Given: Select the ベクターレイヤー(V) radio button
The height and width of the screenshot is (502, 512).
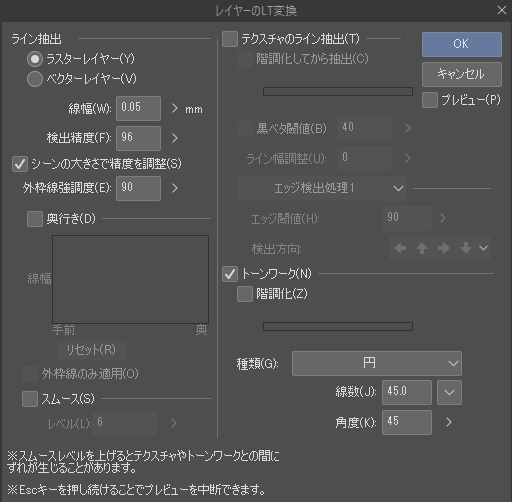Looking at the screenshot, I should tap(35, 79).
